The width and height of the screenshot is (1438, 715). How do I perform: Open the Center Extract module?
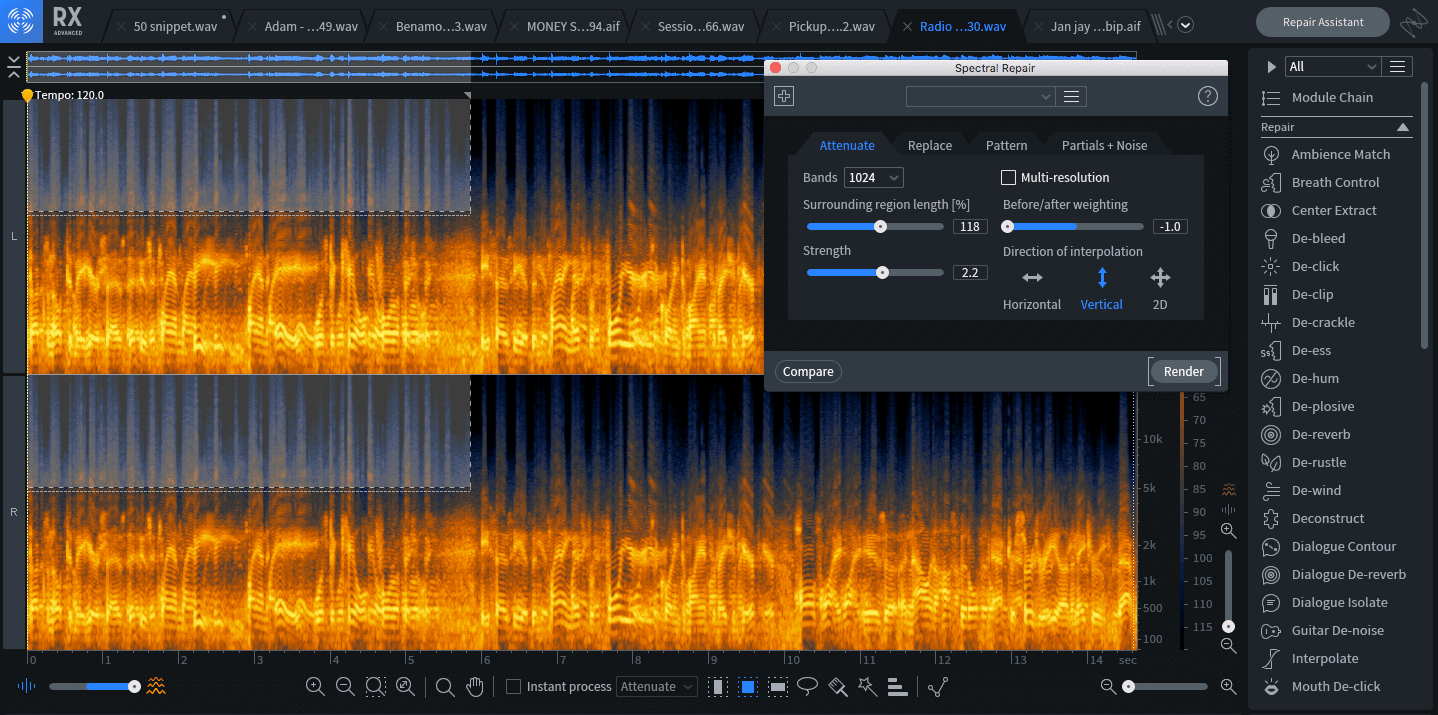pyautogui.click(x=1334, y=211)
